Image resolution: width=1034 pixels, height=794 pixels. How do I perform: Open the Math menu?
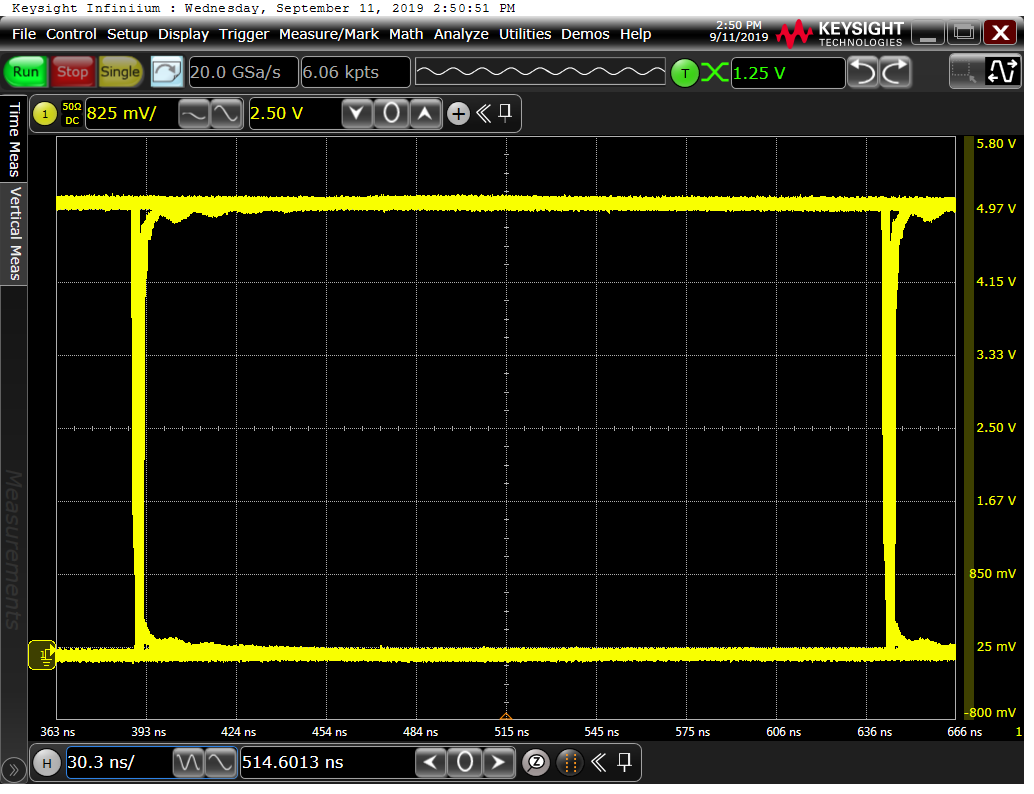[x=406, y=34]
